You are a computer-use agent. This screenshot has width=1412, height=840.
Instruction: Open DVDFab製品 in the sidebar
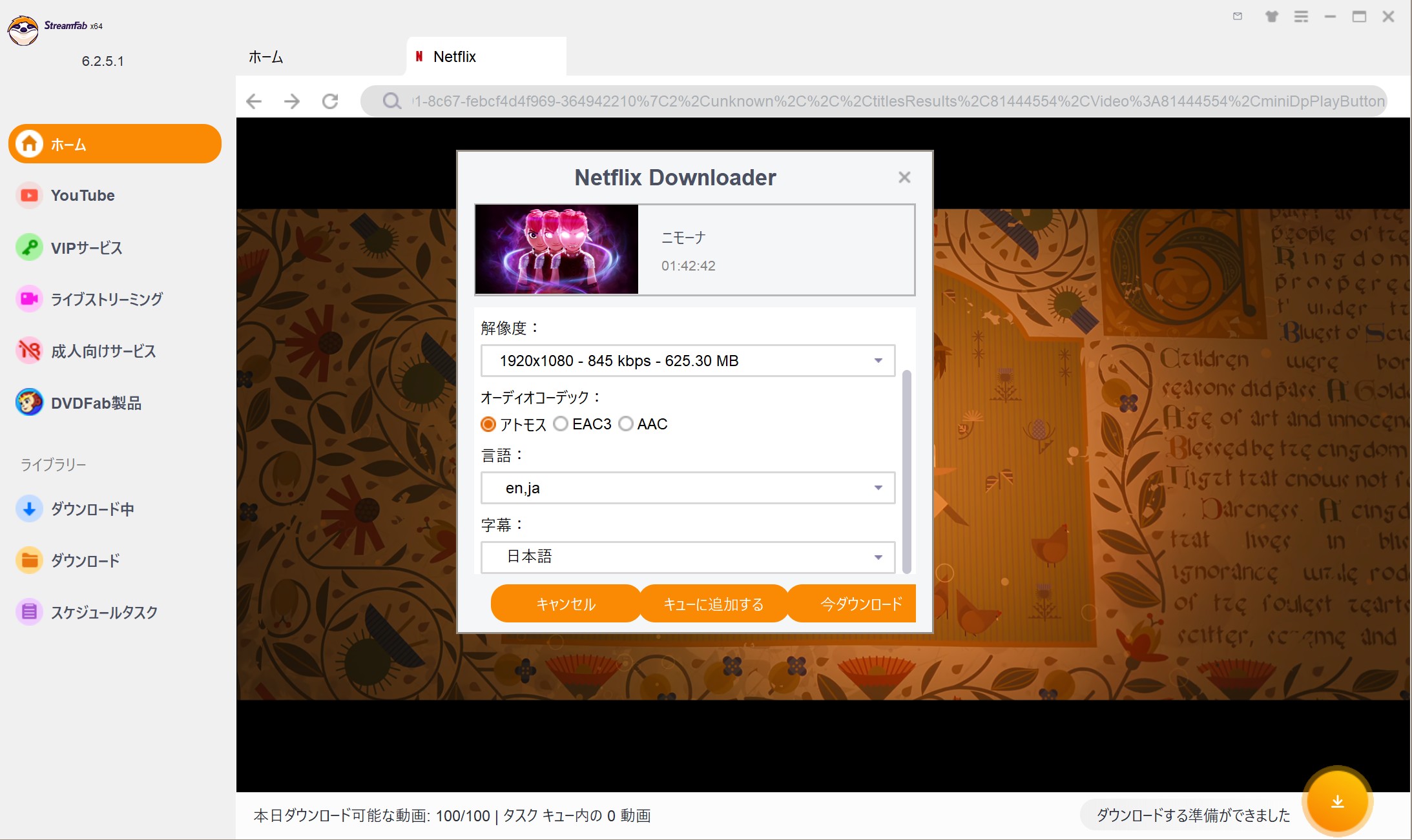[115, 403]
